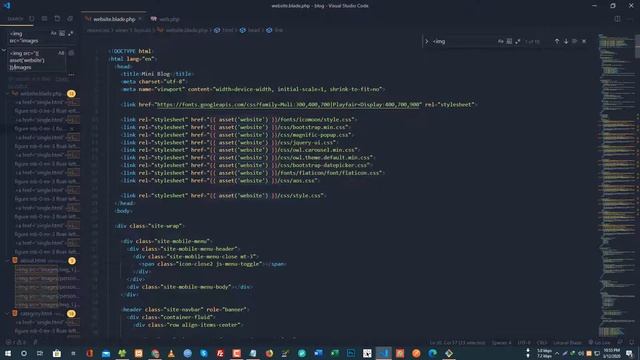The image size is (640, 360).
Task: Click the Visual Studio Code taskbar icon
Action: pyautogui.click(x=384, y=353)
